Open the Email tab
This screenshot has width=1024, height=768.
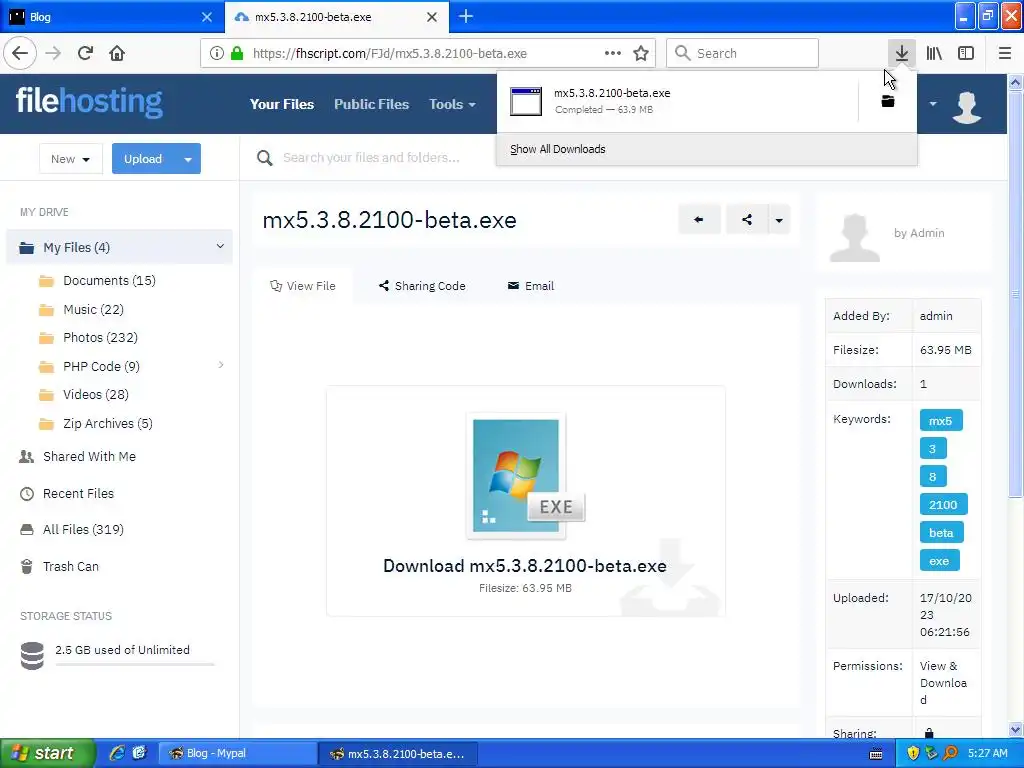coord(530,286)
